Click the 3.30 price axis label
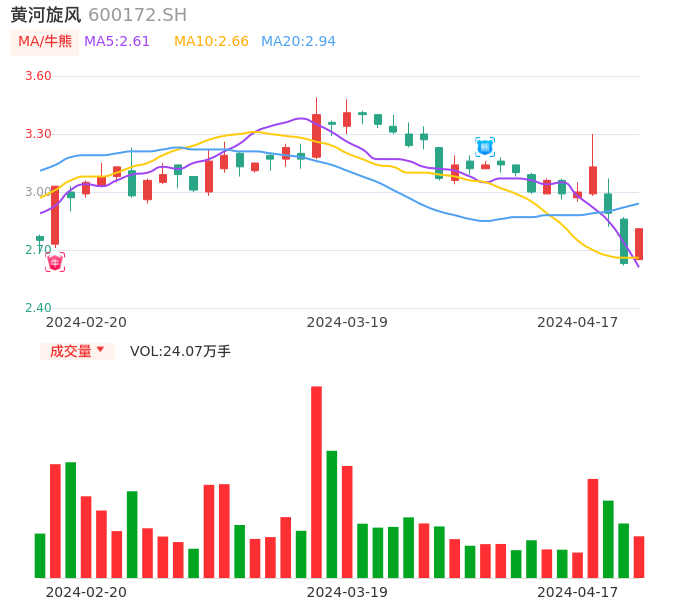 [37, 134]
